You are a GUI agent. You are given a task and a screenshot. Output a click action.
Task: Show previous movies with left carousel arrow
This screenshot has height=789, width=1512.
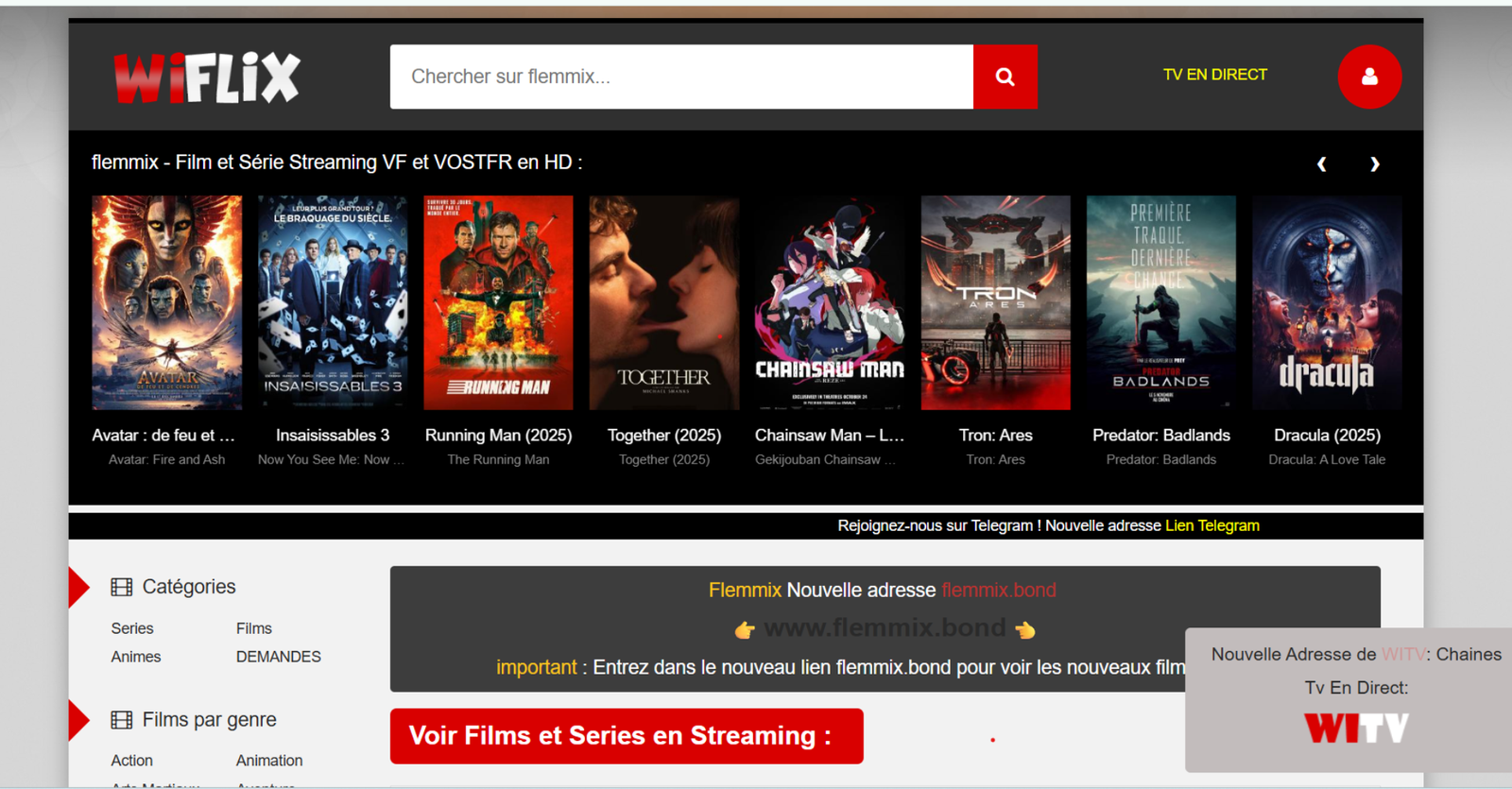pyautogui.click(x=1321, y=164)
